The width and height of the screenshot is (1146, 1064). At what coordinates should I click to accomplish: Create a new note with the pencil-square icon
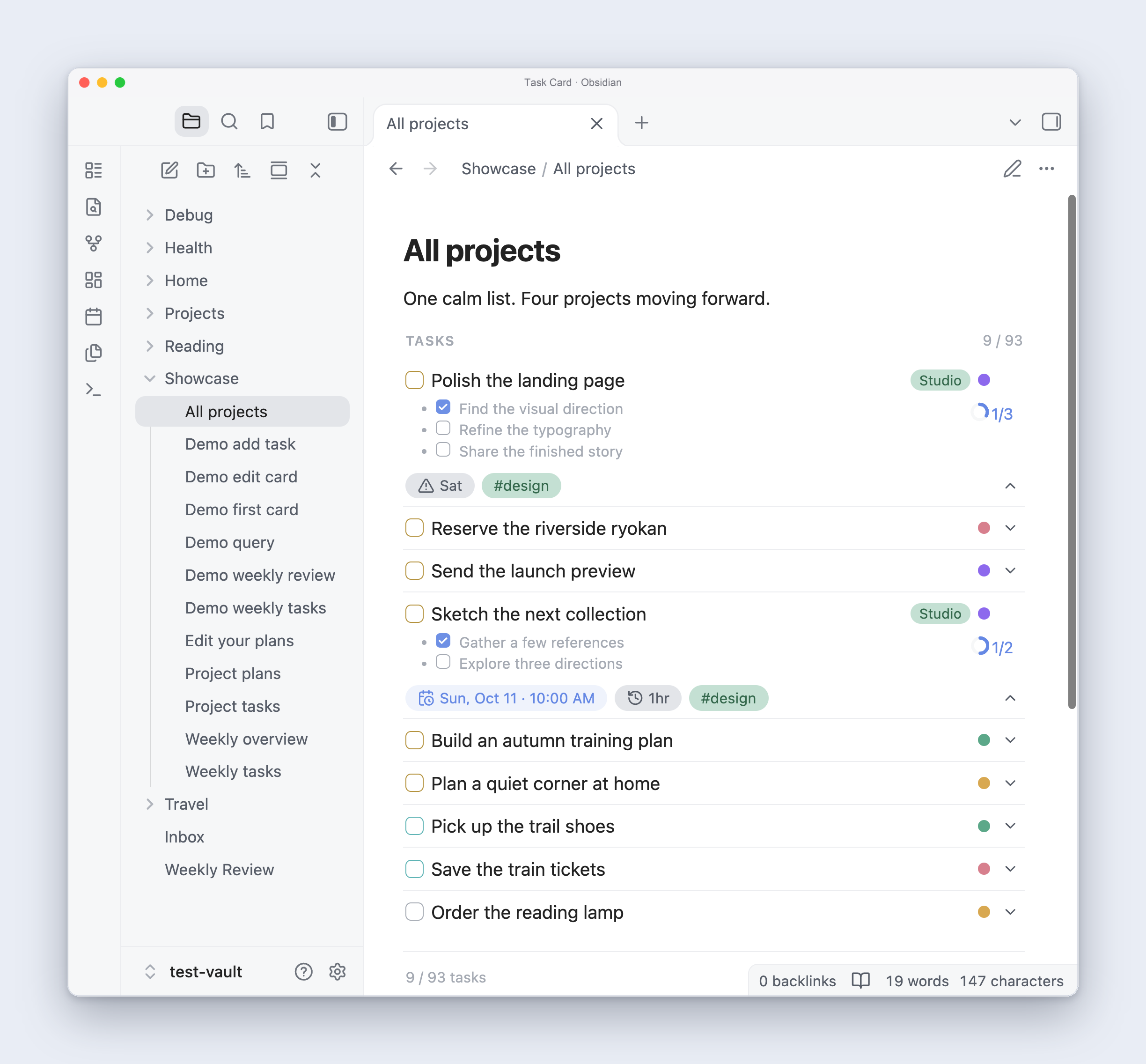[169, 170]
